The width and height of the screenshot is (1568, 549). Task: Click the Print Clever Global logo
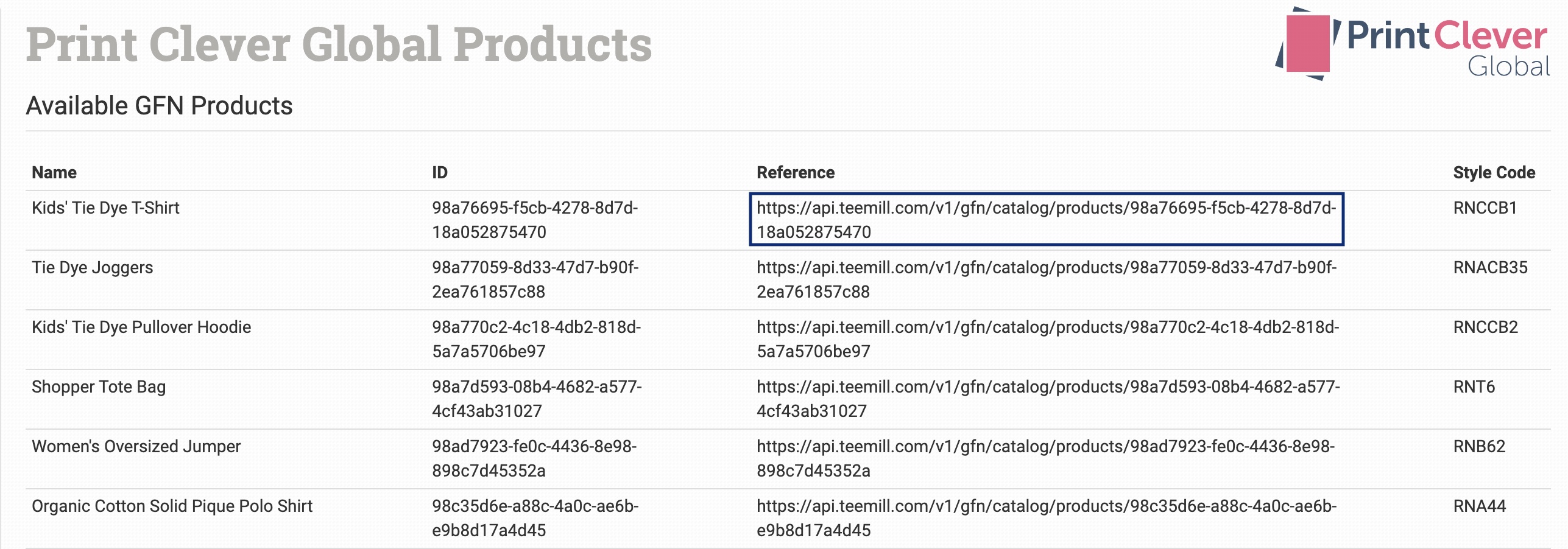tap(1412, 45)
